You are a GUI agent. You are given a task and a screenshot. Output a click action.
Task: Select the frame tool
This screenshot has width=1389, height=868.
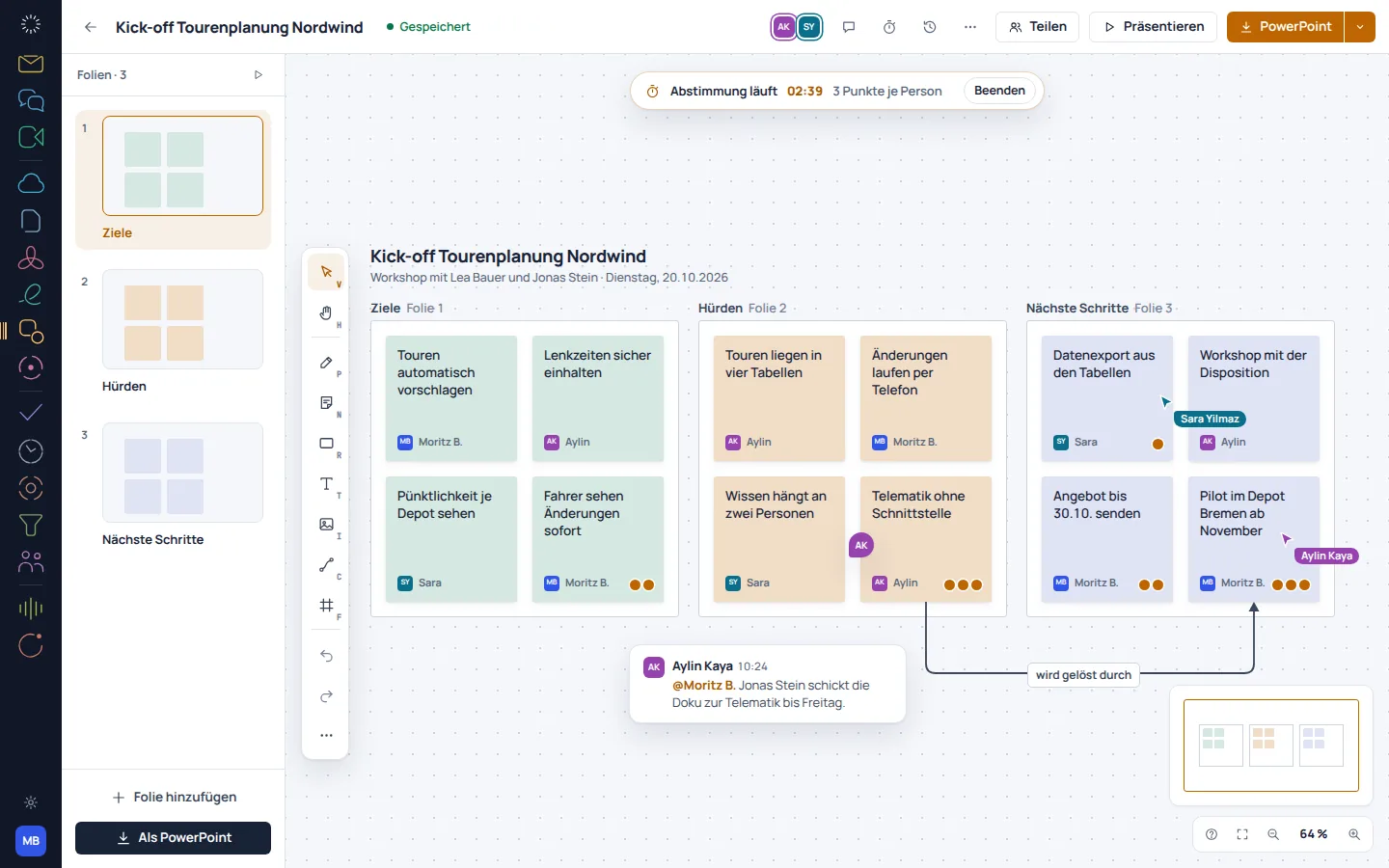(326, 606)
